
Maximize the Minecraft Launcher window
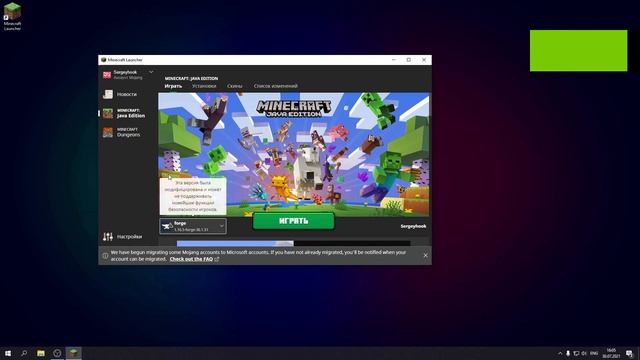tap(409, 60)
